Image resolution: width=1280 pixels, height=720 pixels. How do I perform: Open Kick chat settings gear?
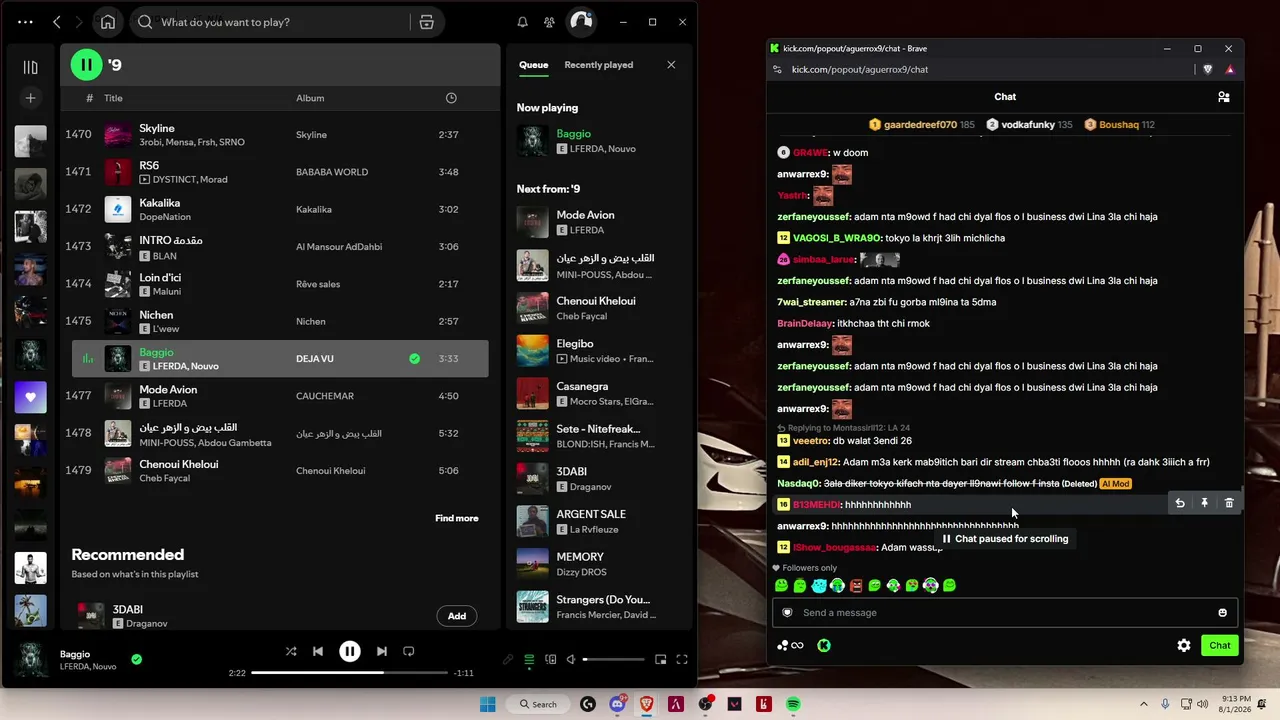1184,646
